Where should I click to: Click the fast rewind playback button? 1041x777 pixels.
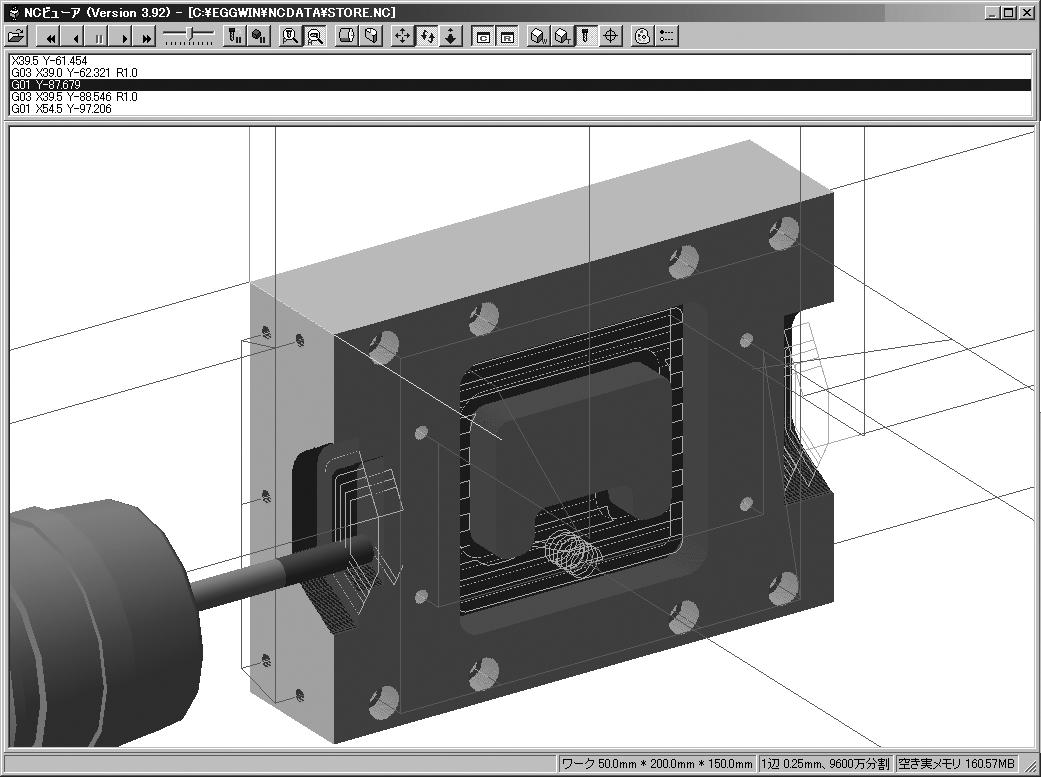[50, 37]
